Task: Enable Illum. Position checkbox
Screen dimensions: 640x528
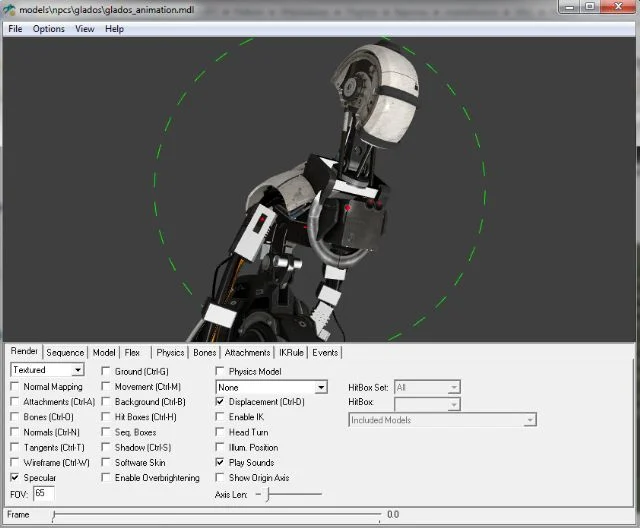Action: (220, 447)
